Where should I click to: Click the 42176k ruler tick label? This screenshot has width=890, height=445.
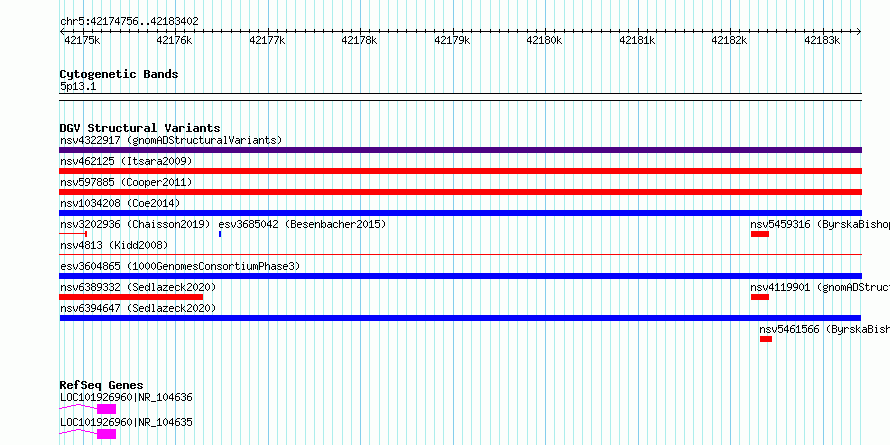(175, 40)
